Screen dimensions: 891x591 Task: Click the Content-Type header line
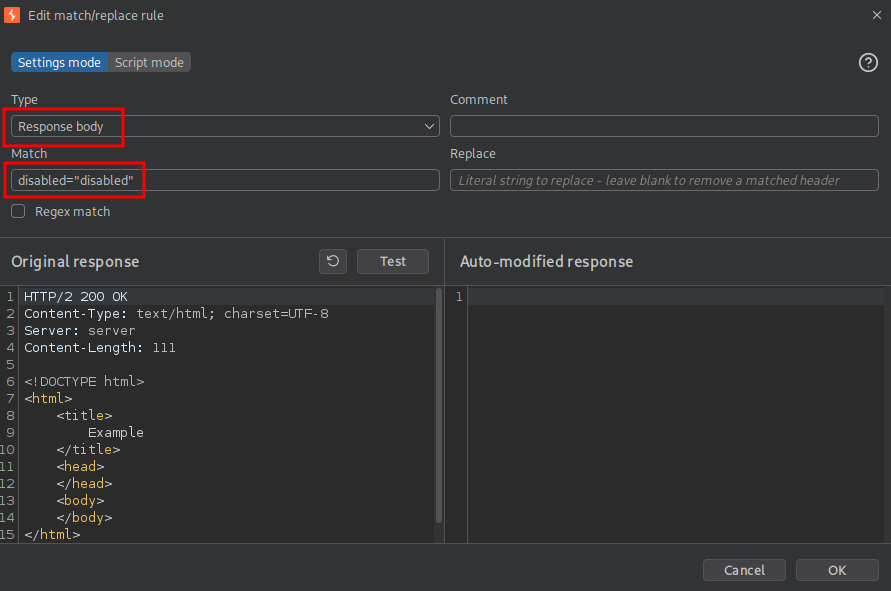(x=176, y=314)
